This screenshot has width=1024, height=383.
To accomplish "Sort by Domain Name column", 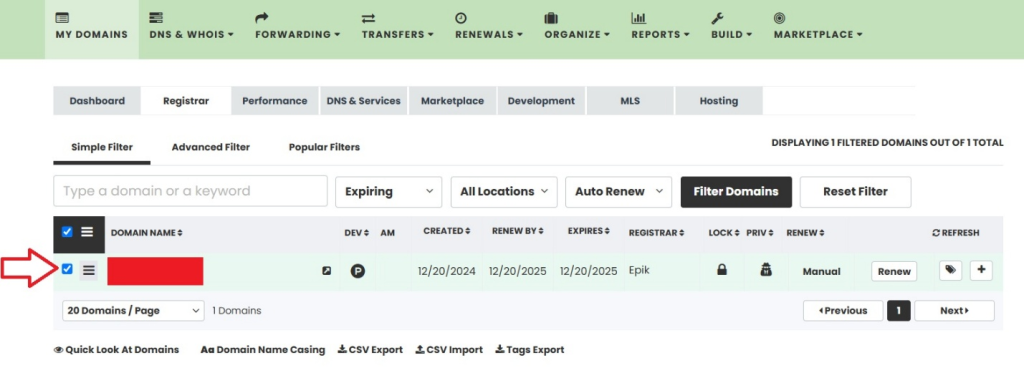I will tap(147, 233).
